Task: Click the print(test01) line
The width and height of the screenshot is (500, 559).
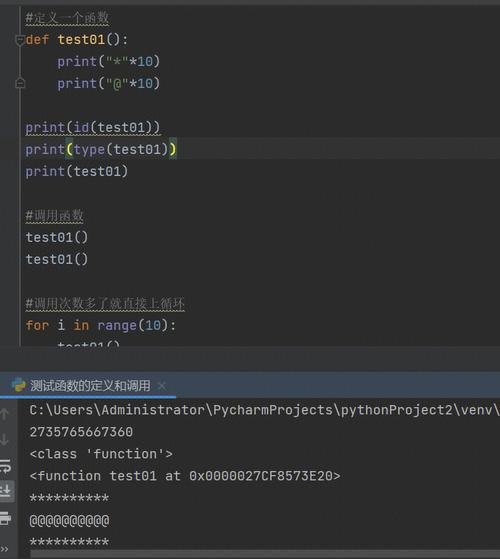Action: [x=77, y=171]
